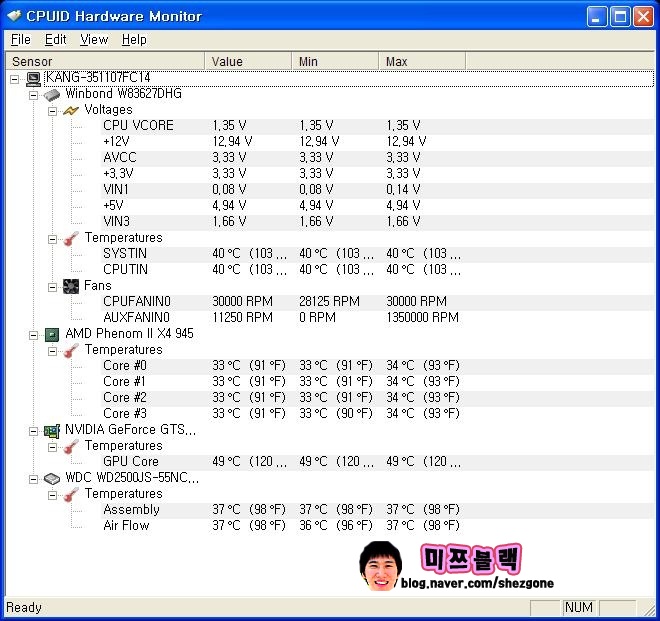
Task: Click the 1350000 RPM max value
Action: pyautogui.click(x=422, y=318)
